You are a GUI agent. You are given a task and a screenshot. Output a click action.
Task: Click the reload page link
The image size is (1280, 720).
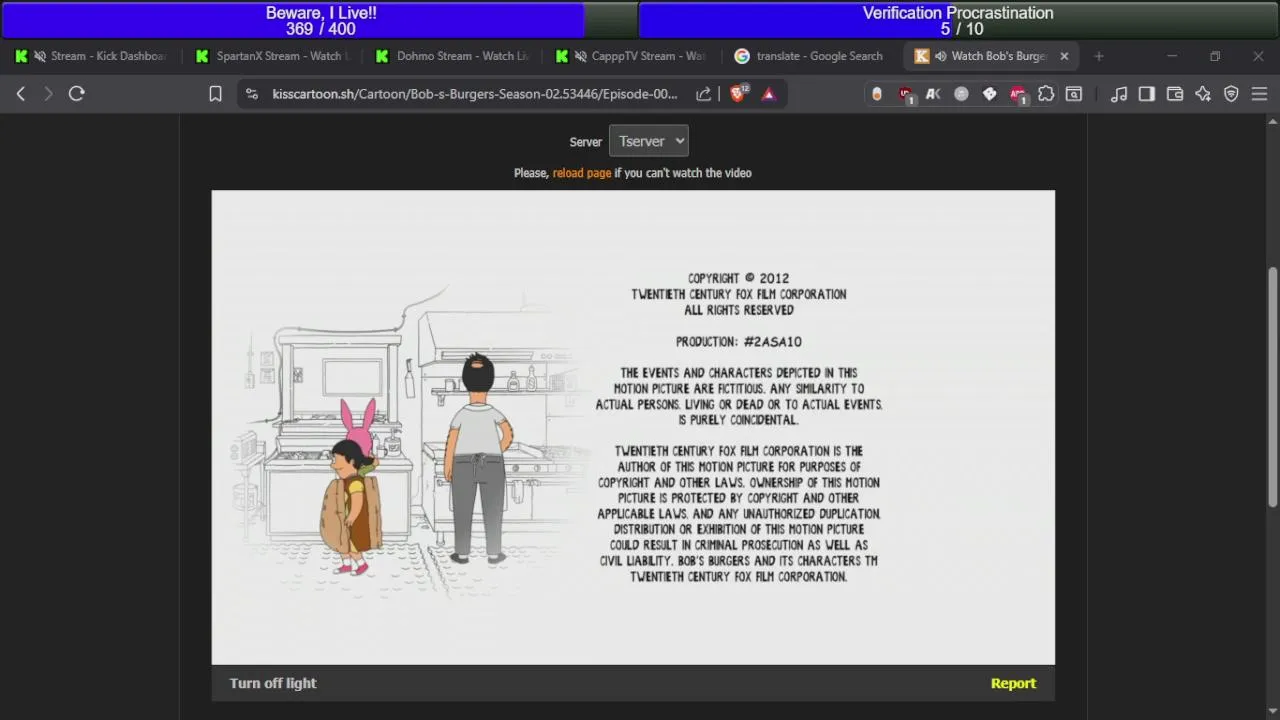click(582, 173)
